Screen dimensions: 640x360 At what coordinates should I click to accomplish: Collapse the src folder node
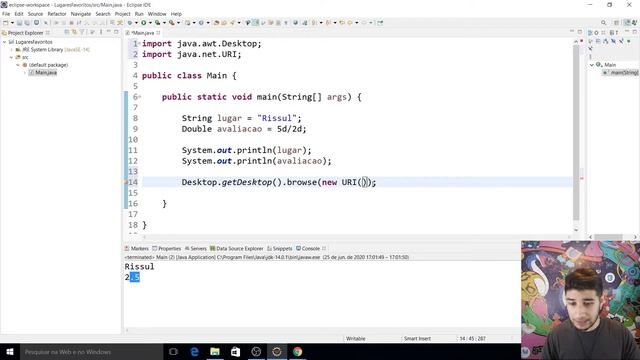coord(11,57)
